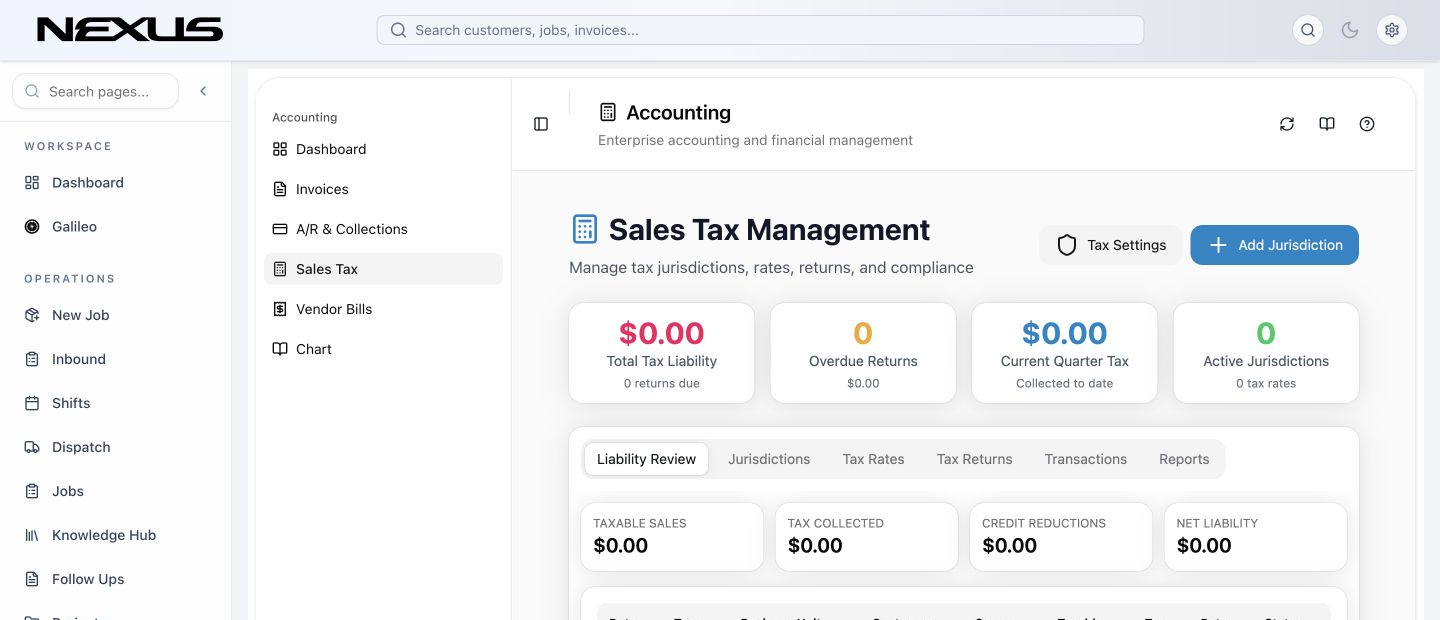Open settings gear icon
This screenshot has width=1440, height=620.
coord(1392,30)
